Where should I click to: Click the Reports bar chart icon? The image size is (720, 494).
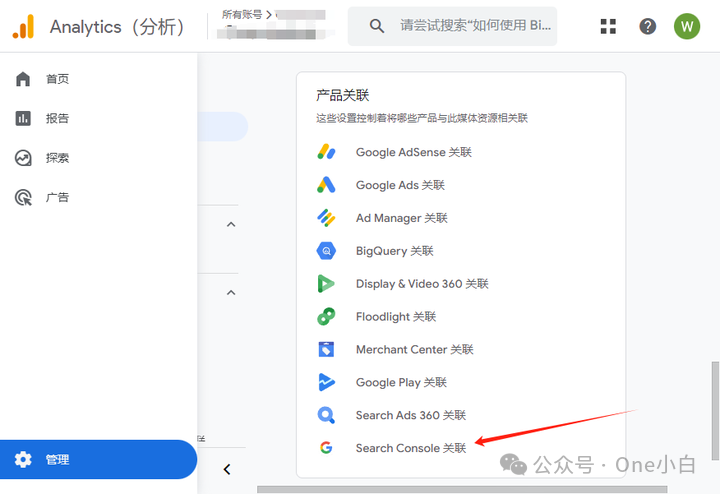pos(23,118)
